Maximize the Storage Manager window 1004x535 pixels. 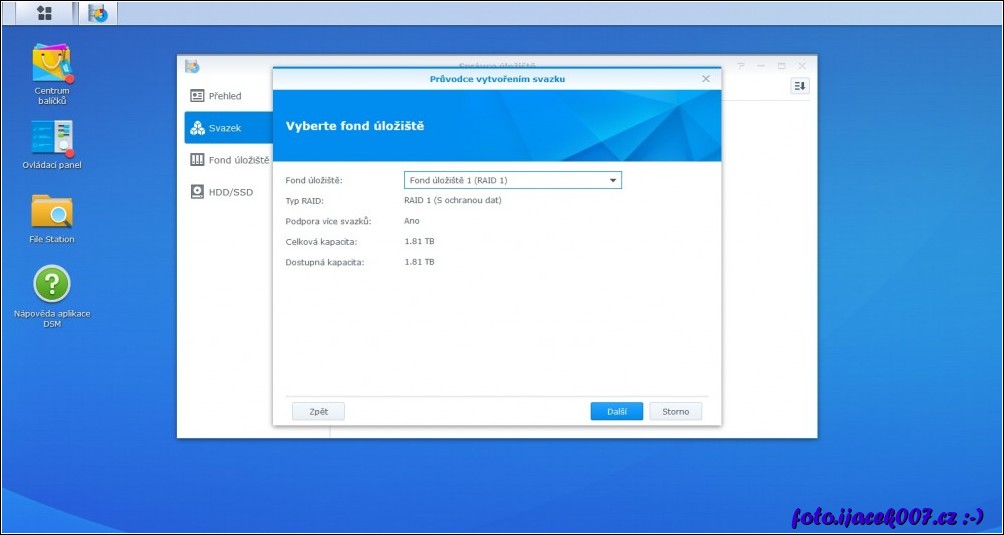(781, 66)
